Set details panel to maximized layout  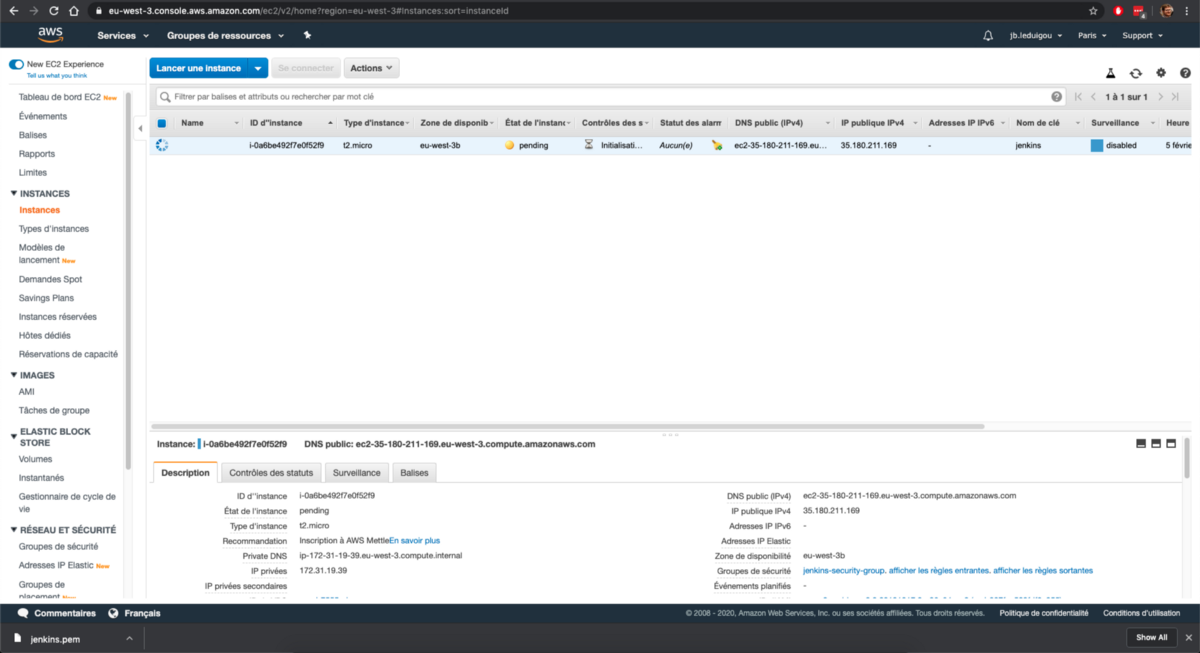1173,443
